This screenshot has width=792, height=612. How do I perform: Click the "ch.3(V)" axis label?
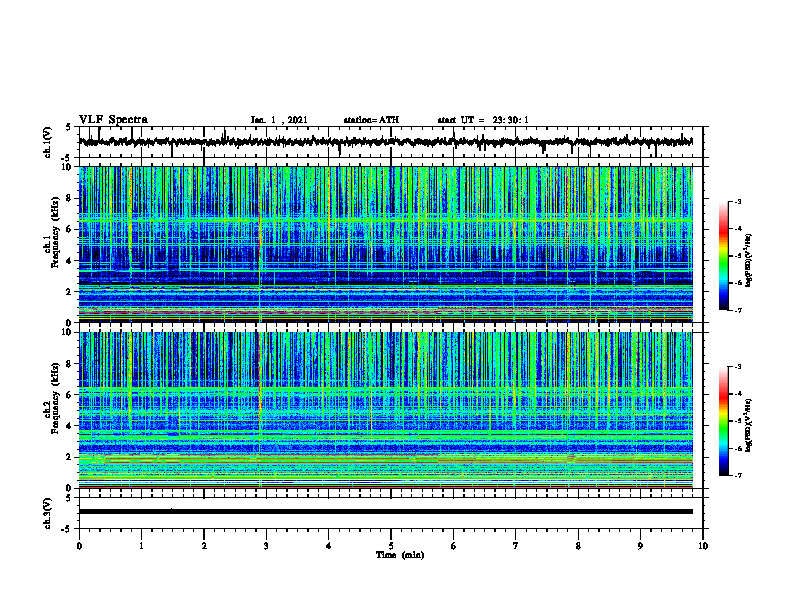(48, 513)
